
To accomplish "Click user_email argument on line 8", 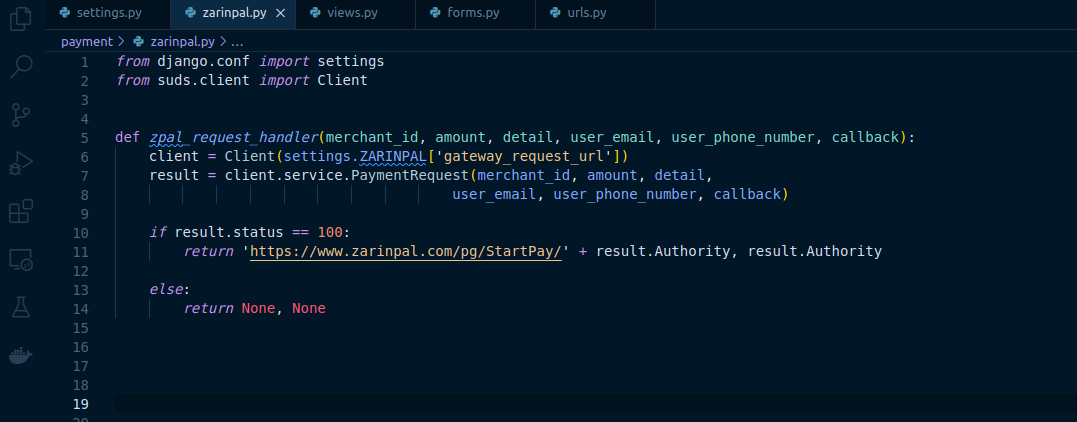I will tap(494, 195).
